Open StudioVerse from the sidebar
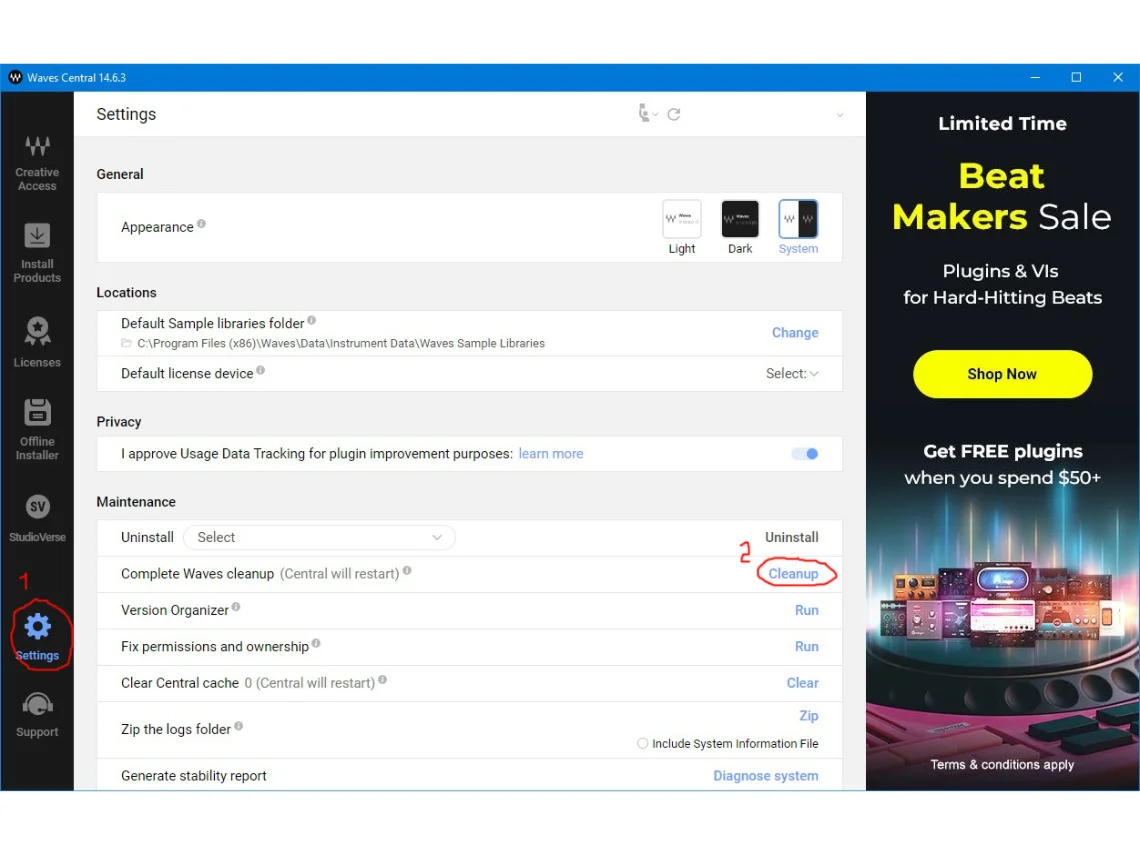 tap(37, 518)
